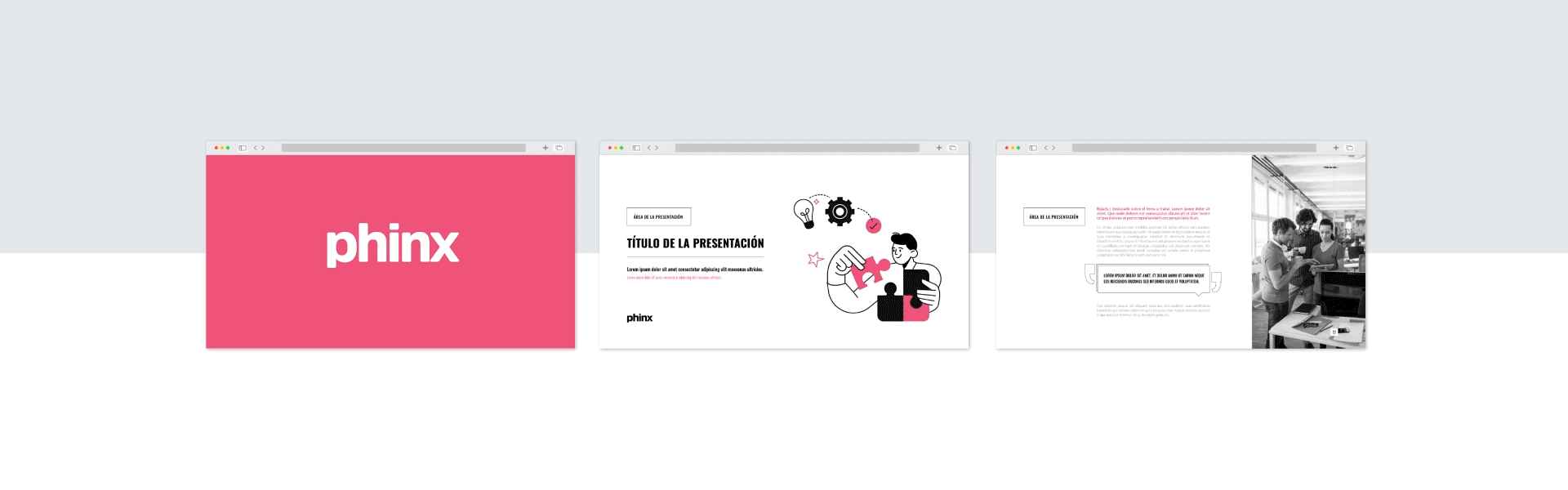Go forward in the photo slide window
The image size is (1568, 490).
coord(1053,148)
